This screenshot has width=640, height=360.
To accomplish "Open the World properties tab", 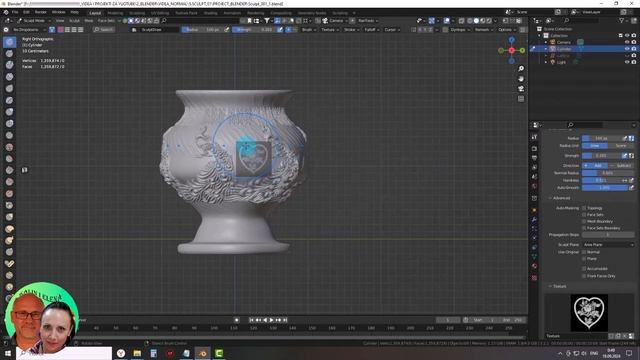I will tap(534, 186).
